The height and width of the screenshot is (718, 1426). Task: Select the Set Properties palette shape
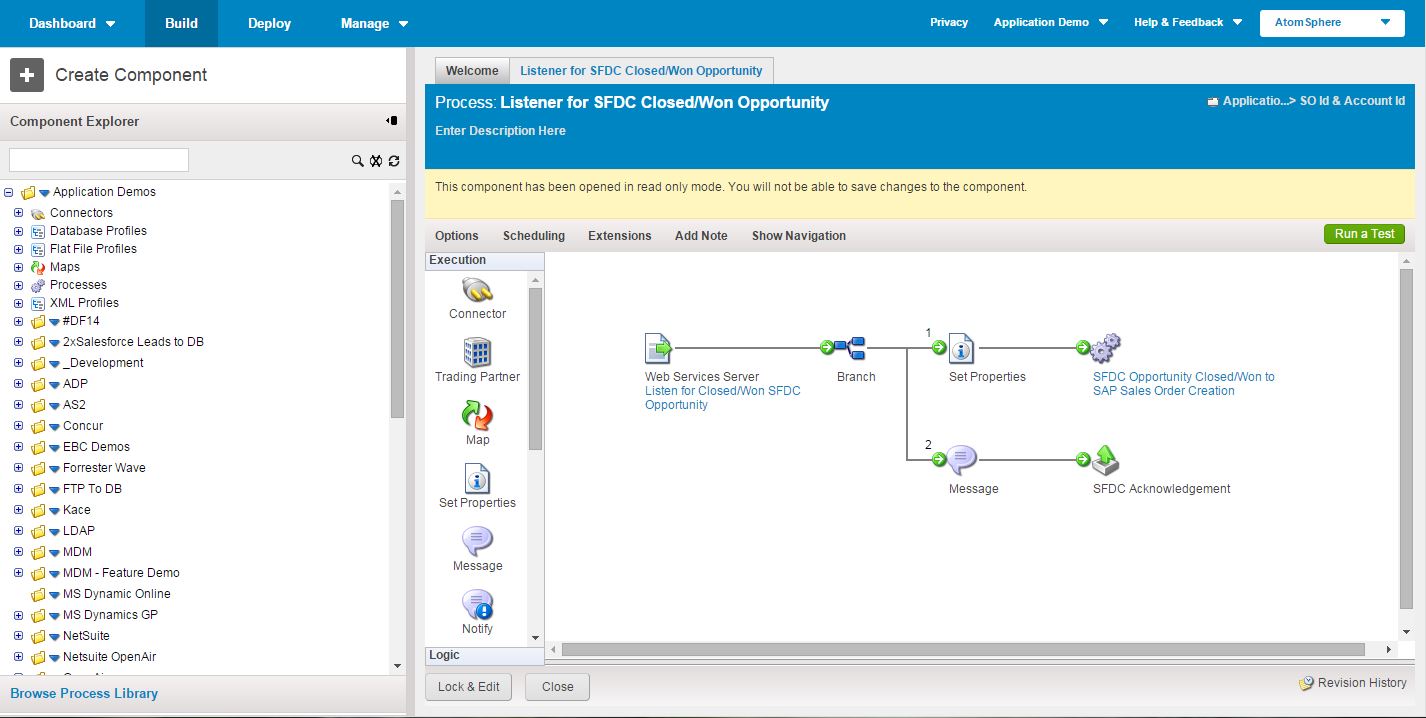(477, 487)
